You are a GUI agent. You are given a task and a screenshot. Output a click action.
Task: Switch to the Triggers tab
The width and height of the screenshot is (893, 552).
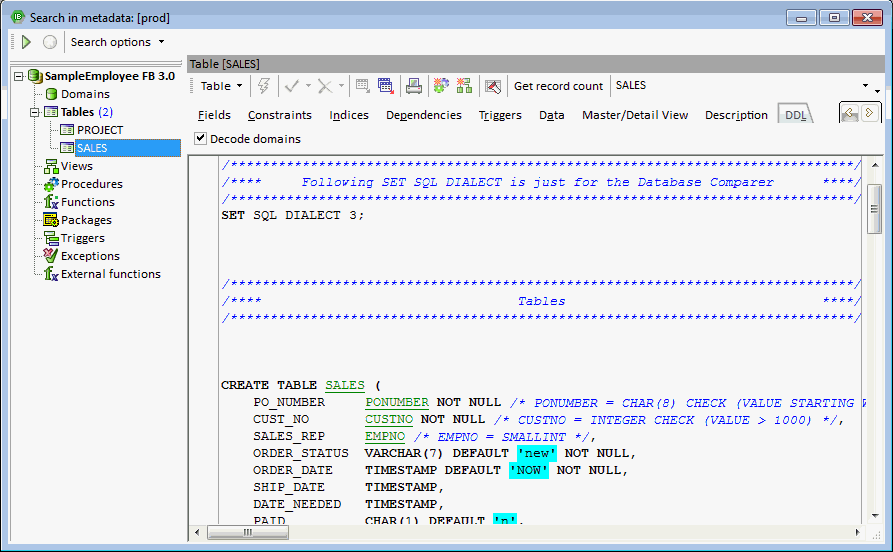click(x=500, y=115)
